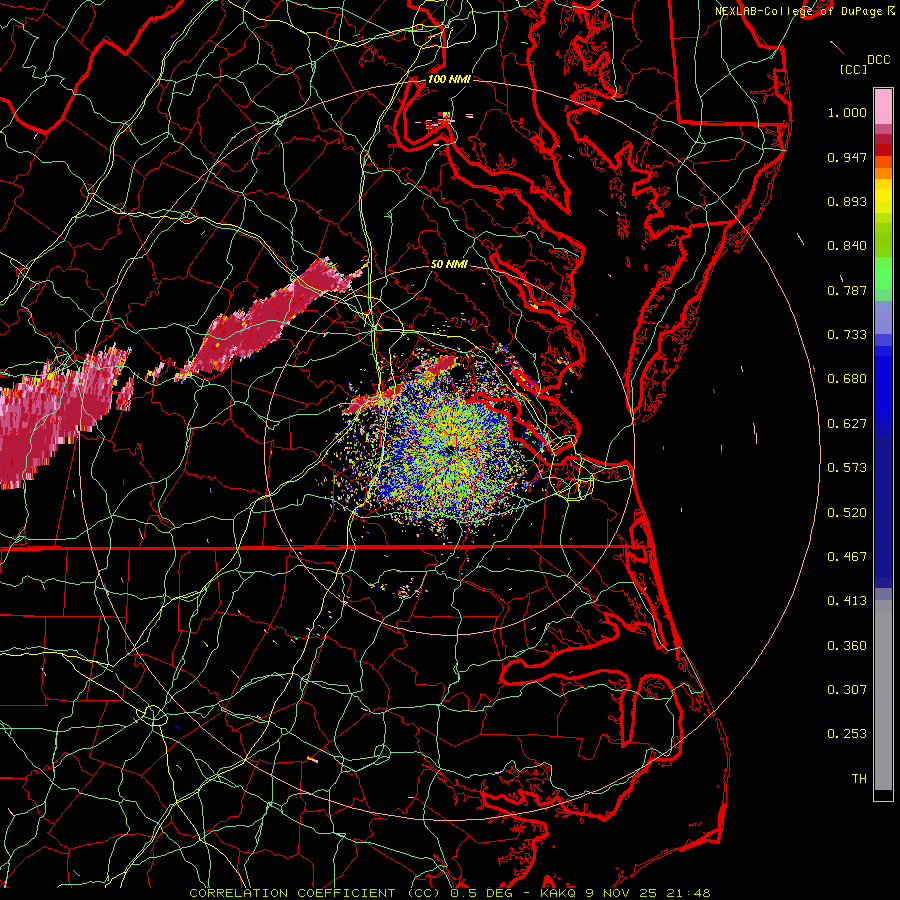Click the TH label at the scale bottom
The image size is (900, 900).
859,779
